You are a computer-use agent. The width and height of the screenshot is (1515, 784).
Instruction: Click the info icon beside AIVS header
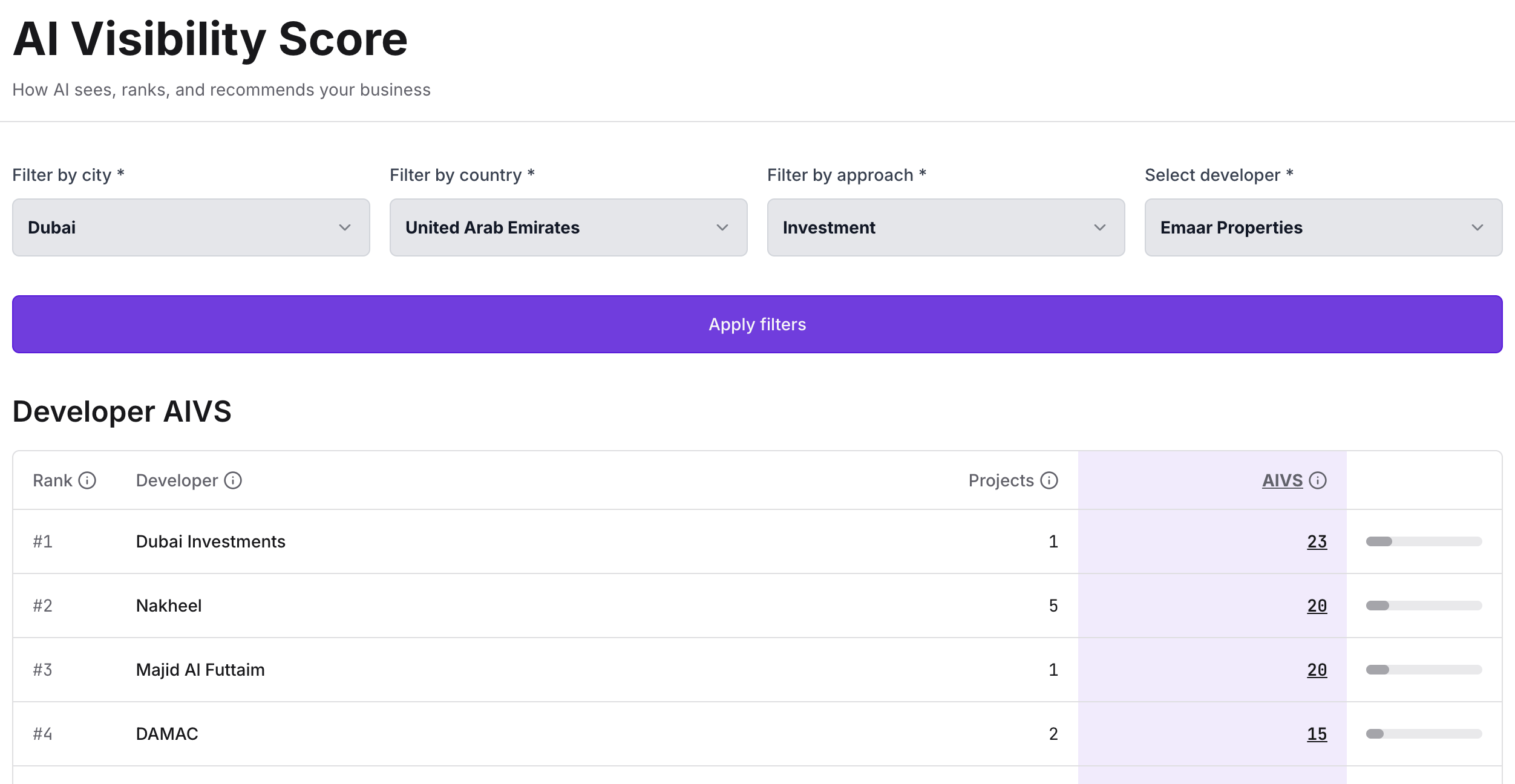[x=1318, y=480]
